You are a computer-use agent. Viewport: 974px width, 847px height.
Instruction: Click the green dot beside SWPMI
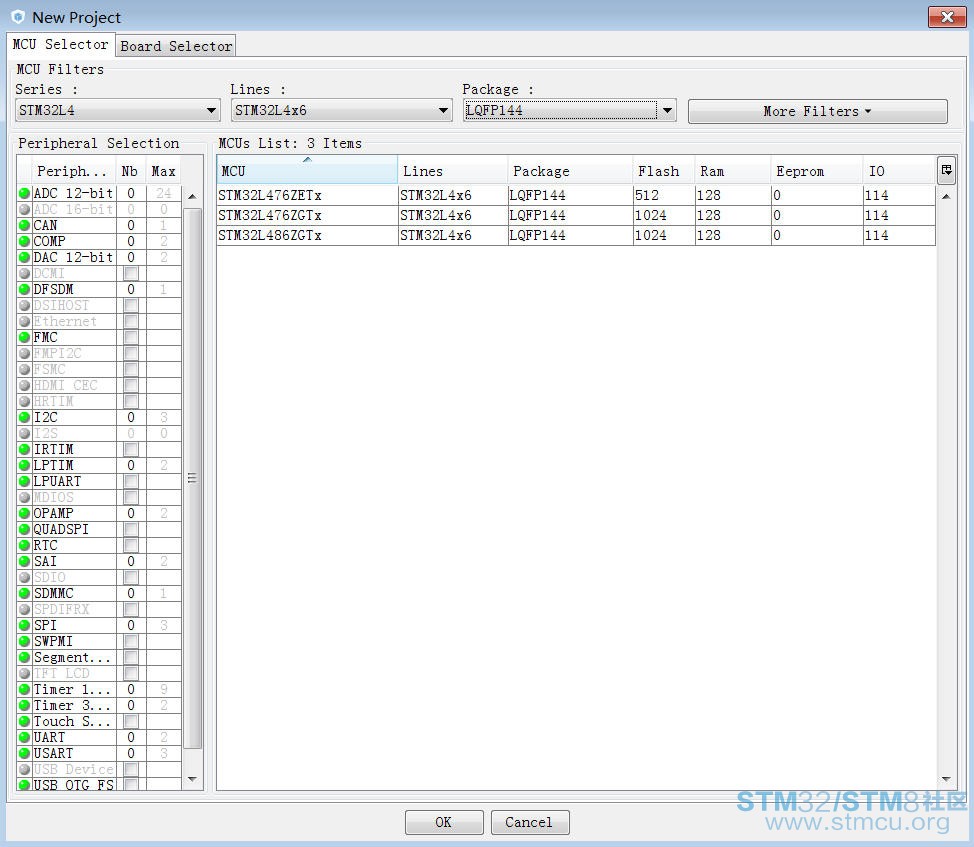point(24,641)
